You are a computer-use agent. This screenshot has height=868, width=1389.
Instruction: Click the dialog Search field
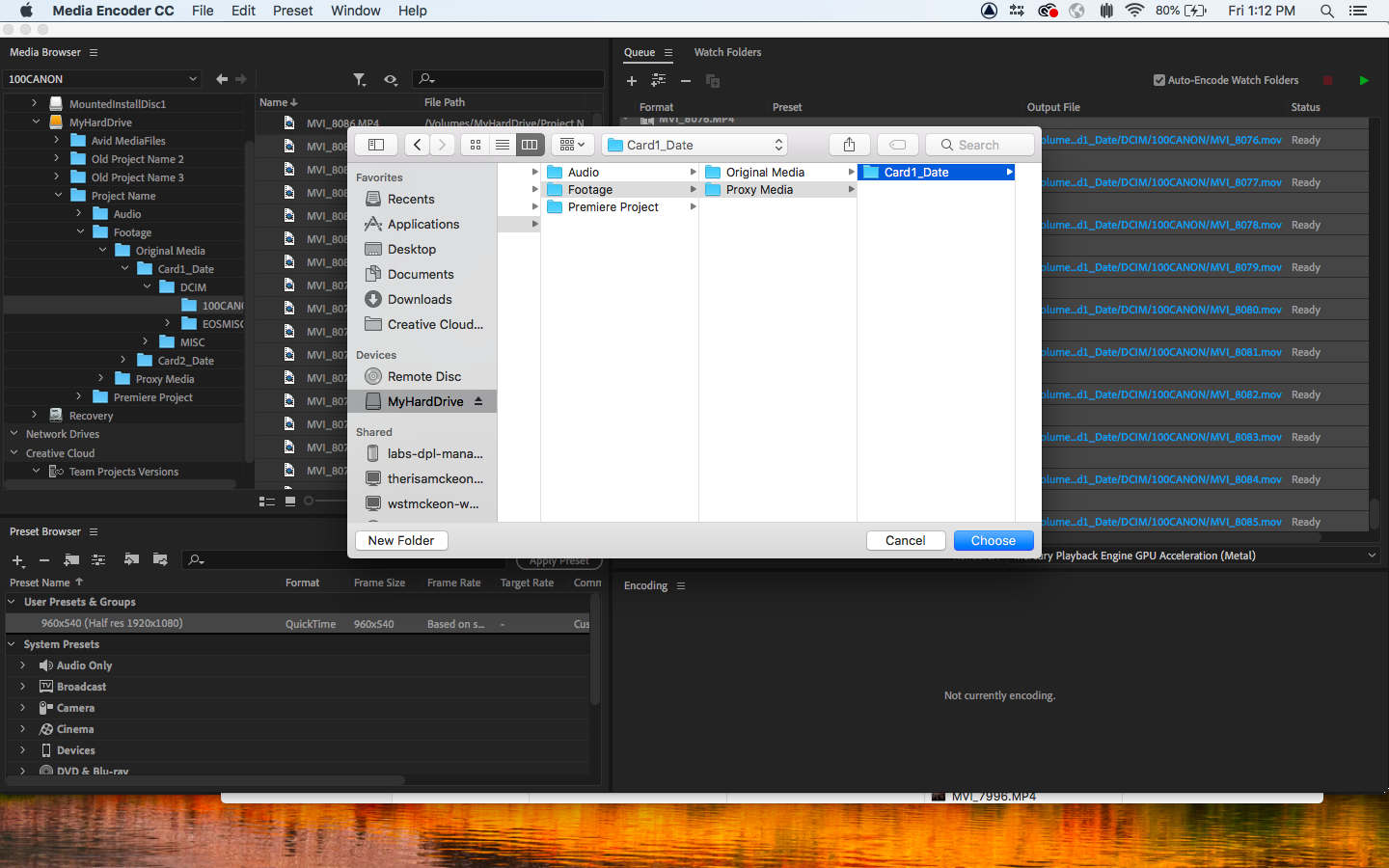980,145
